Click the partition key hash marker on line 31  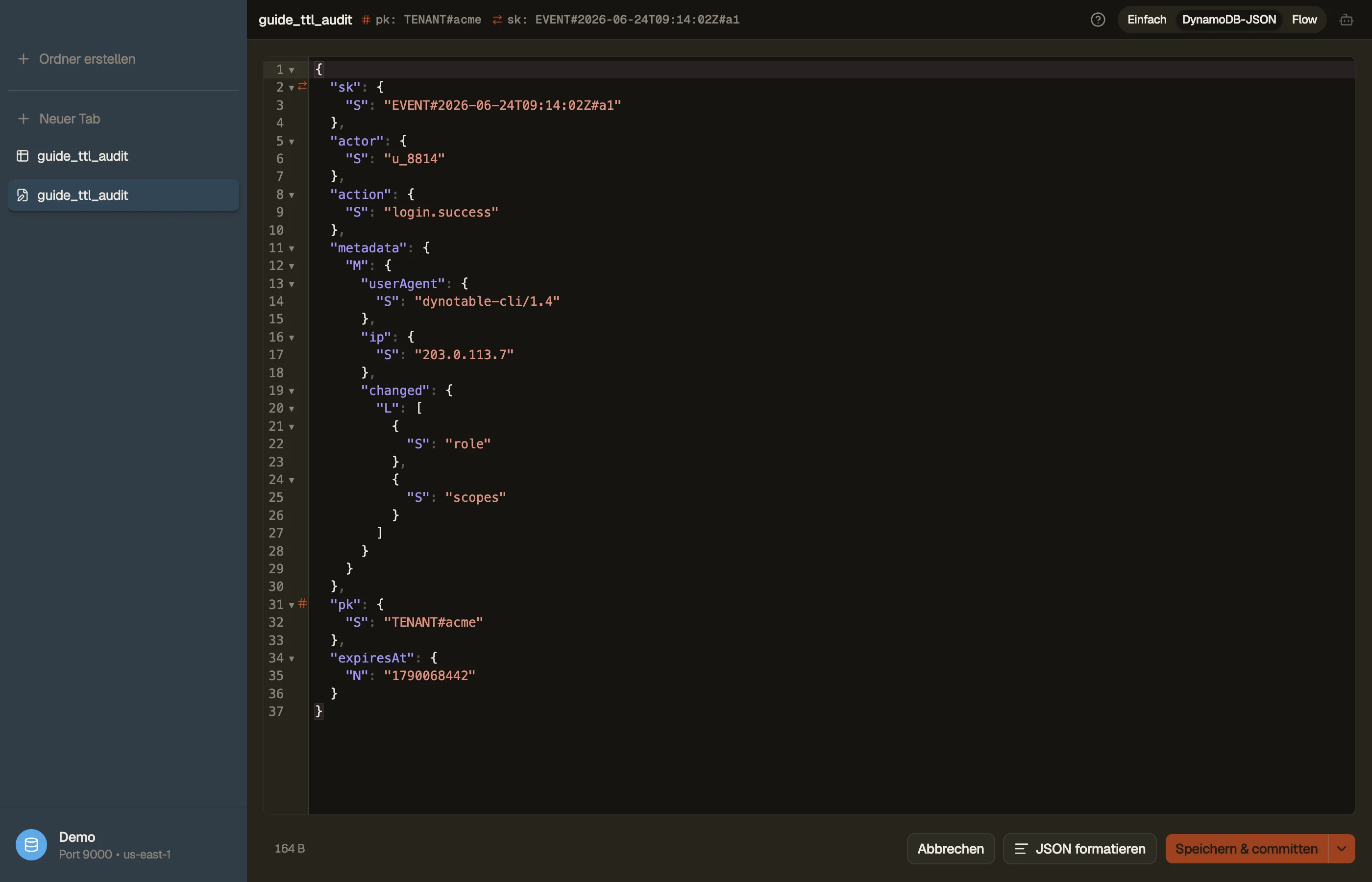click(302, 603)
